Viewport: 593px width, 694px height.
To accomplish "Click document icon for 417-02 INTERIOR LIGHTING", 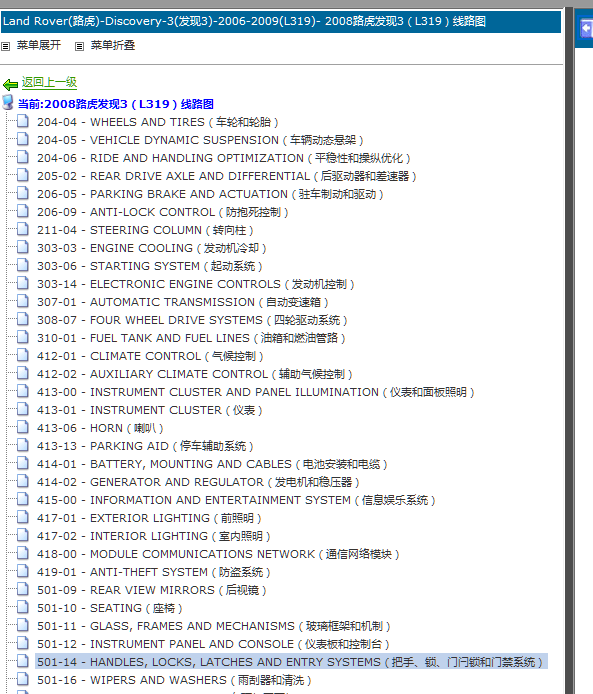I will [x=23, y=535].
